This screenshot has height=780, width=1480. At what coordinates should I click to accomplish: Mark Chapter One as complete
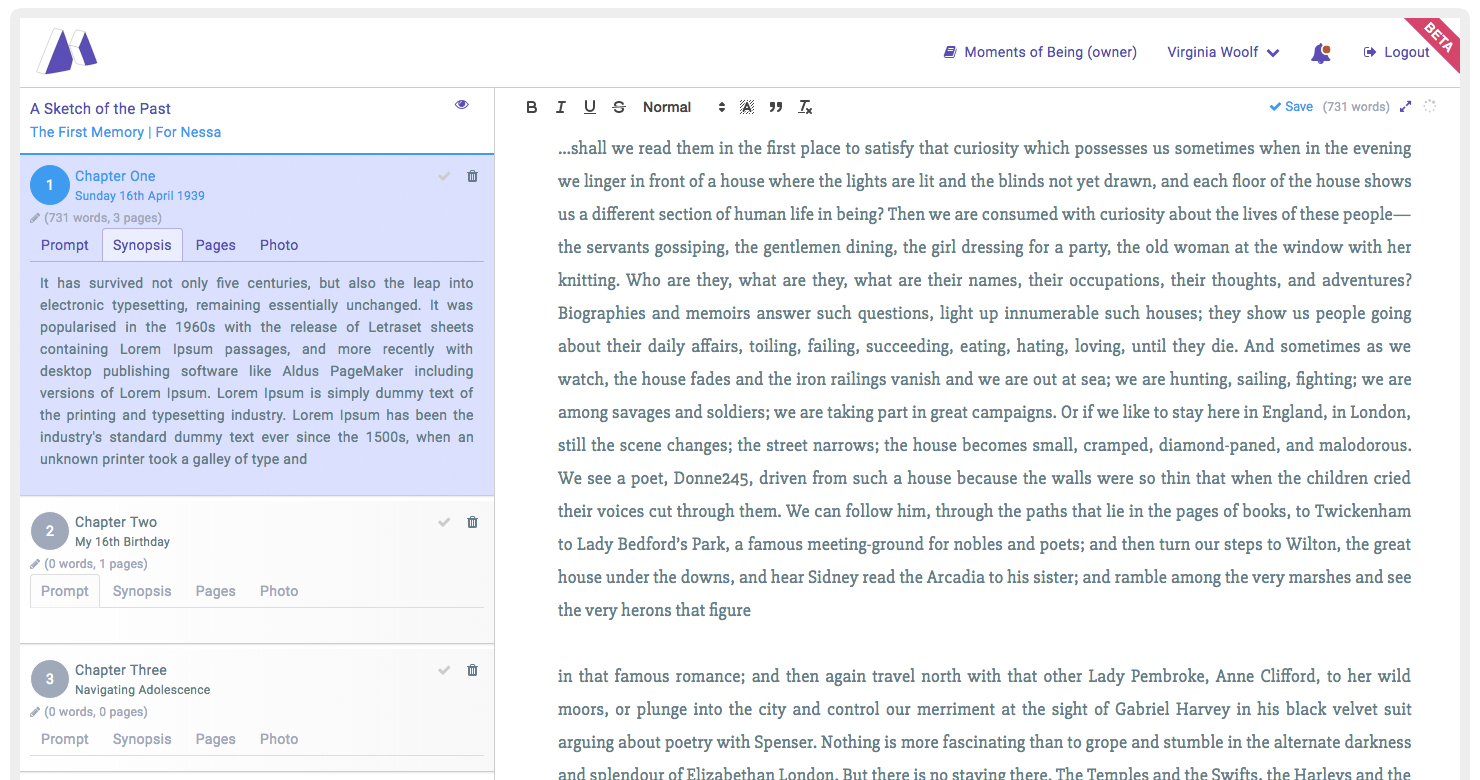(x=444, y=176)
